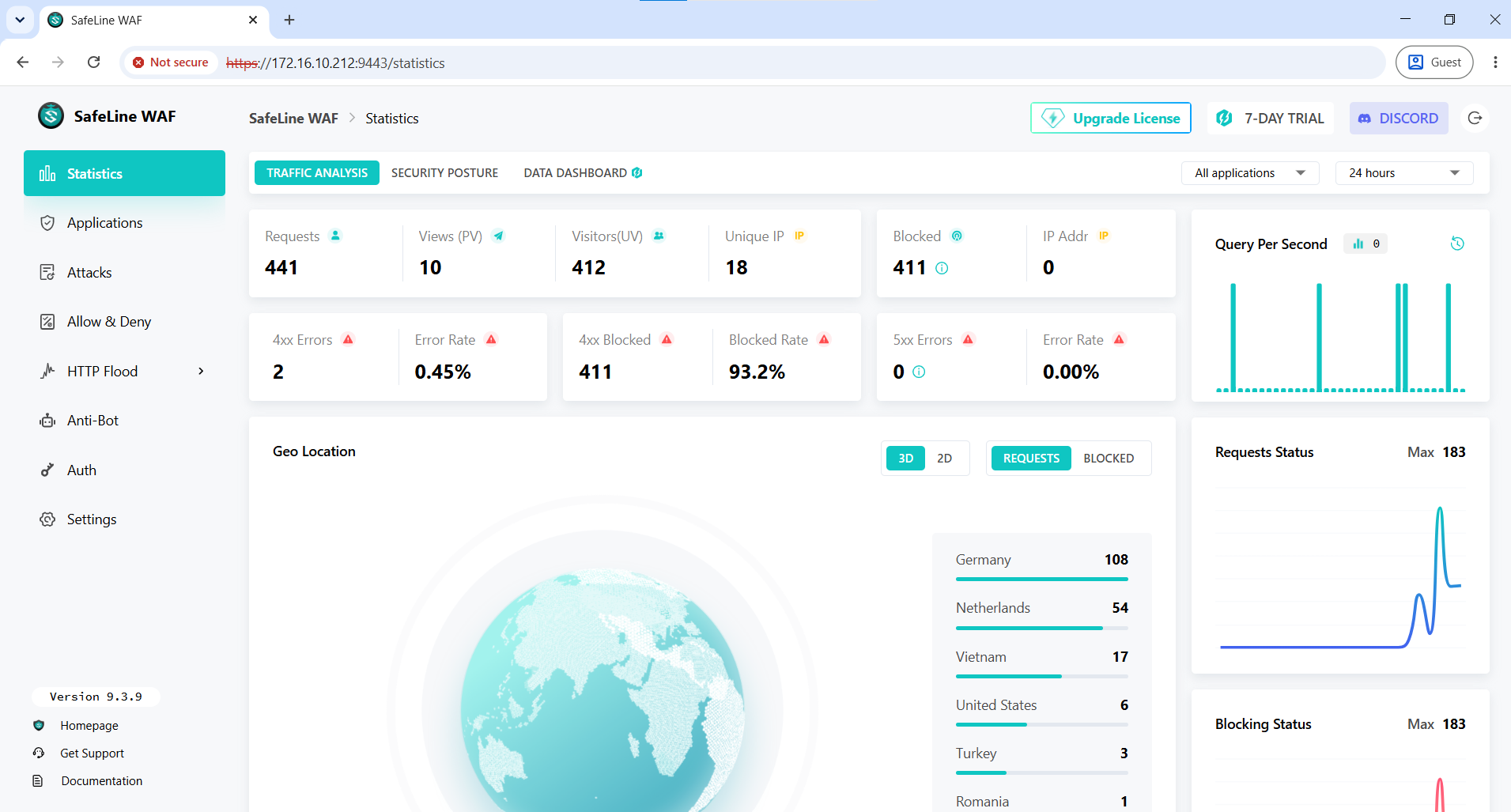Click the Visitors(UV) people icon
This screenshot has height=812, width=1511.
659,236
